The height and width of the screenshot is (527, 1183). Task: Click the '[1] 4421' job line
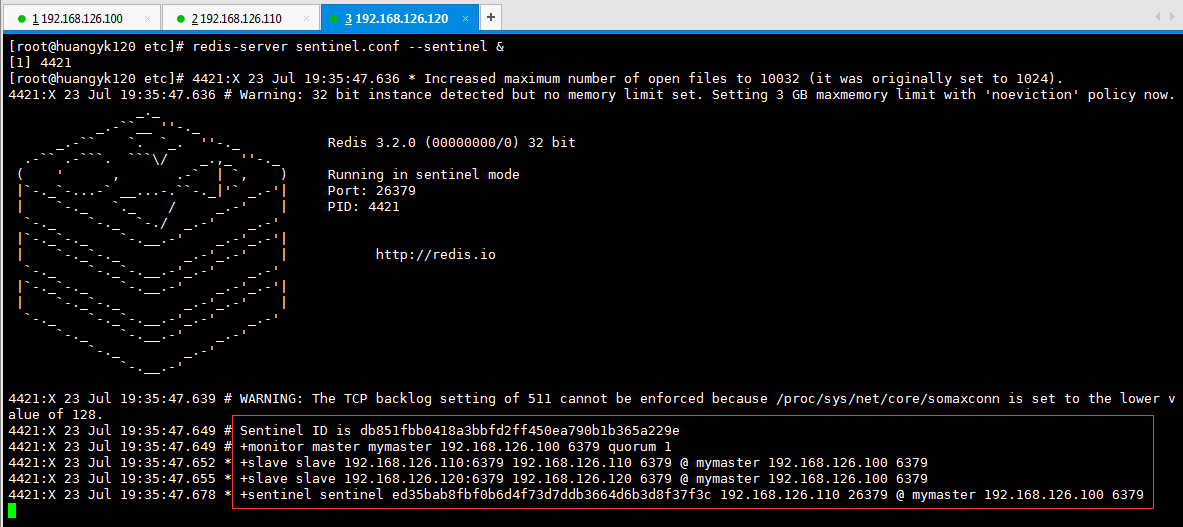[39, 63]
